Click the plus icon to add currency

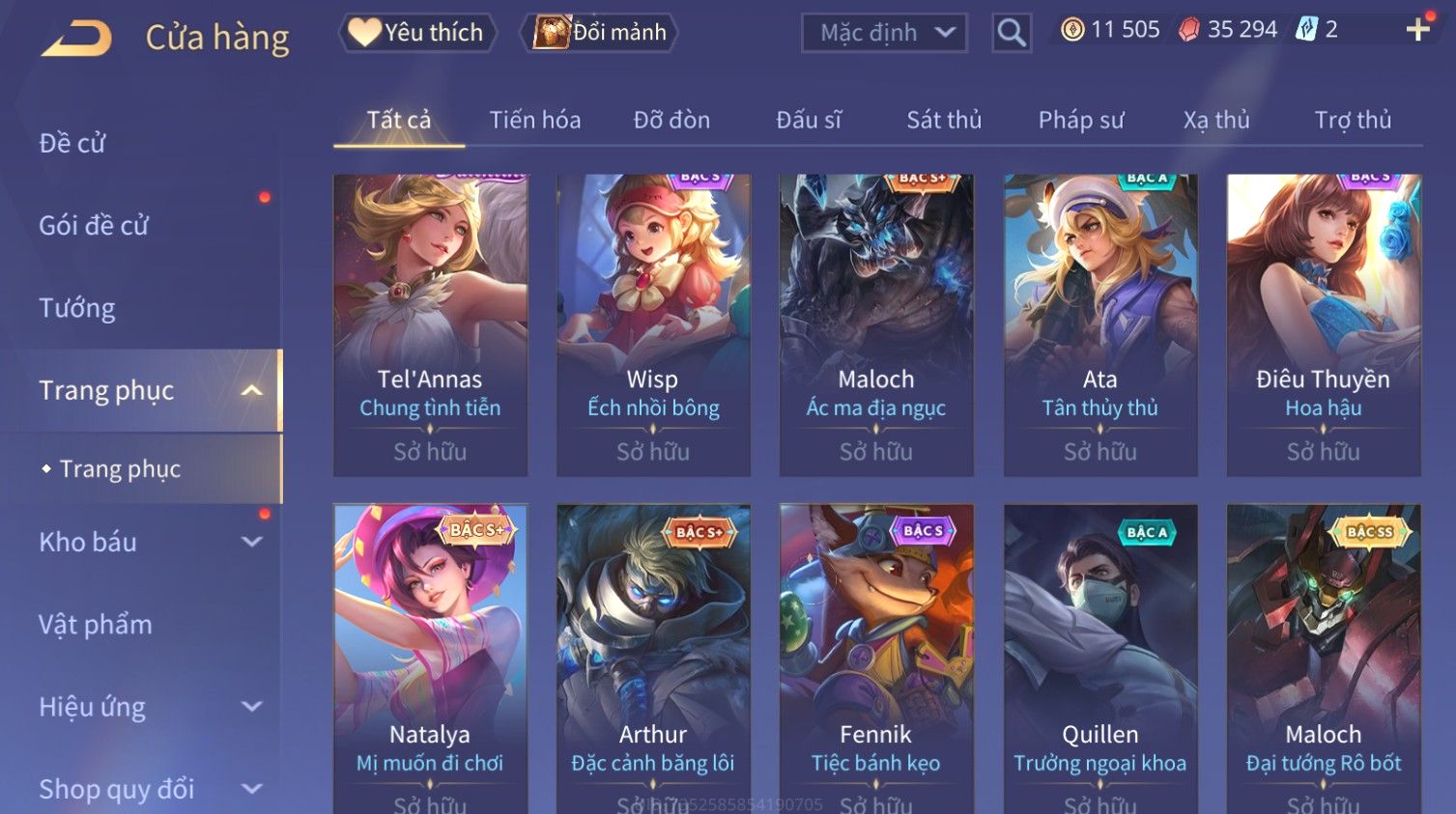[1417, 30]
